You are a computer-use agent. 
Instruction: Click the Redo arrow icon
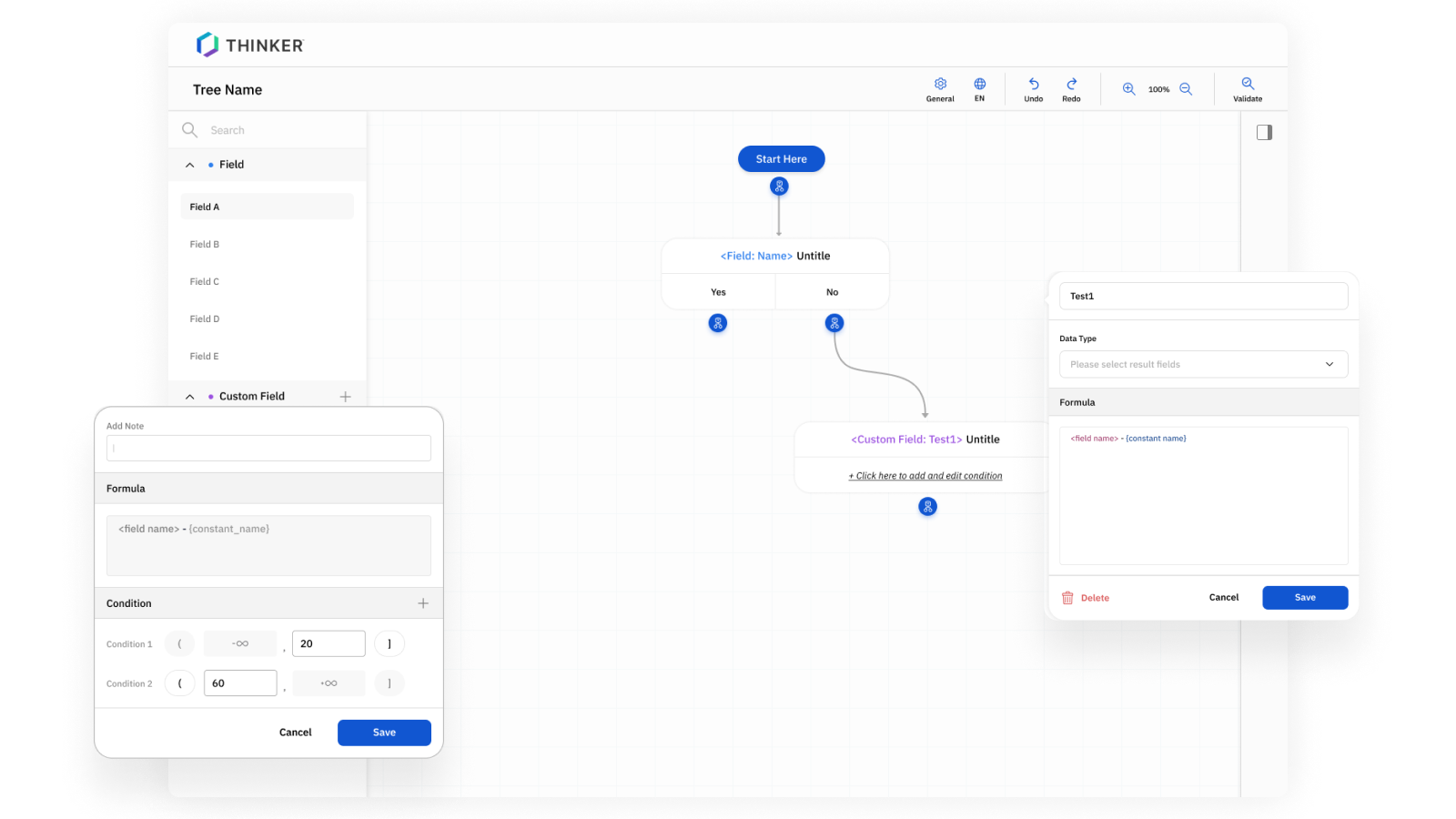pyautogui.click(x=1071, y=85)
